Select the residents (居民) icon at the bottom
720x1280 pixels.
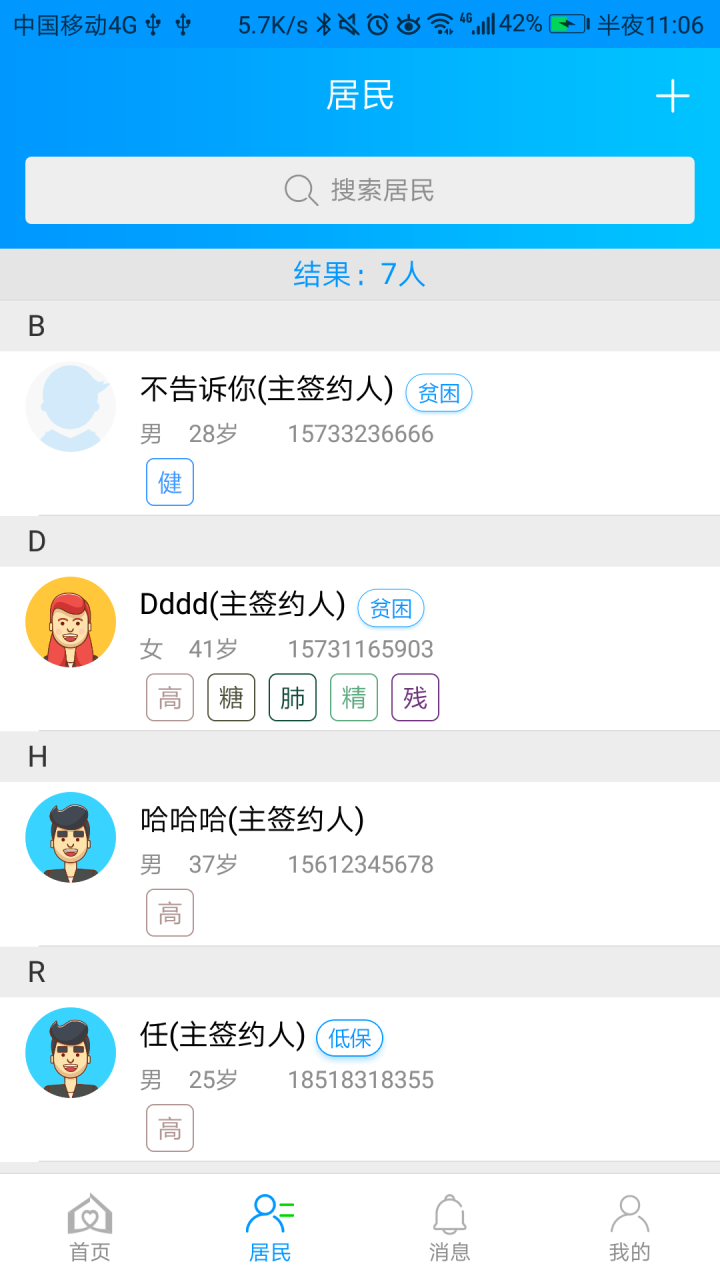tap(269, 1222)
